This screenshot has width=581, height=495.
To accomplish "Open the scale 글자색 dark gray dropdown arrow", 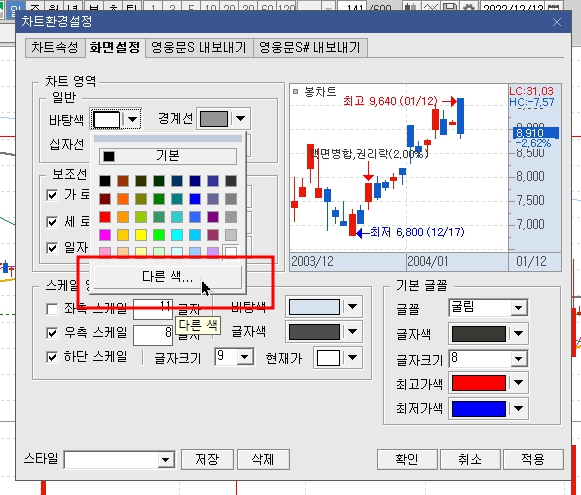I will [x=352, y=331].
